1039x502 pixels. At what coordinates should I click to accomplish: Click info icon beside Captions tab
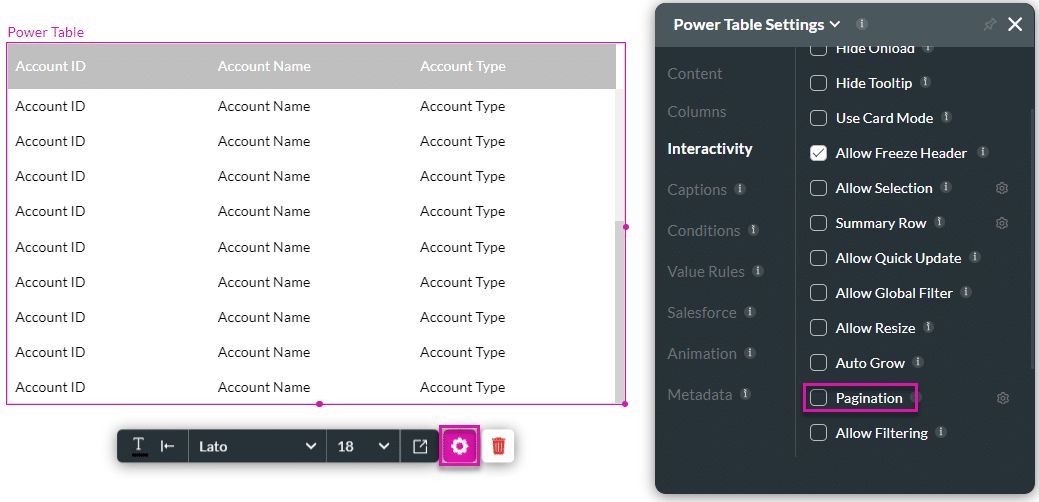coord(740,189)
